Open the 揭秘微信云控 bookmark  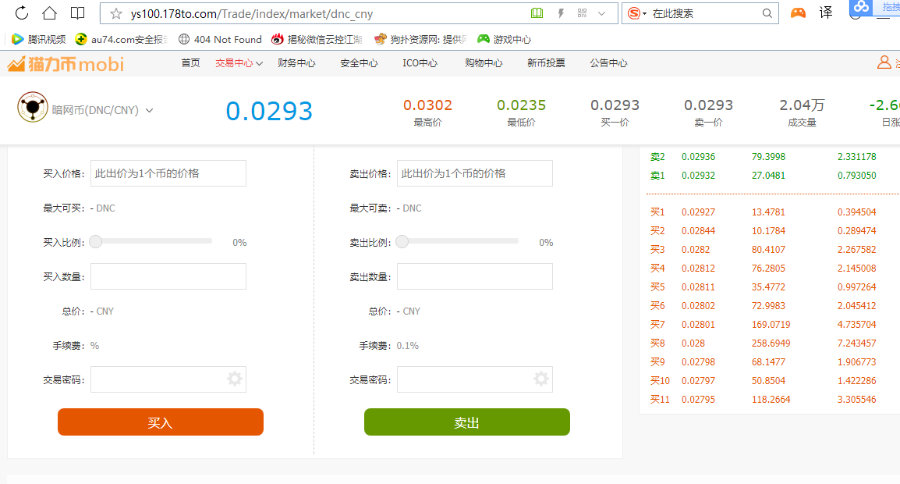pyautogui.click(x=317, y=39)
